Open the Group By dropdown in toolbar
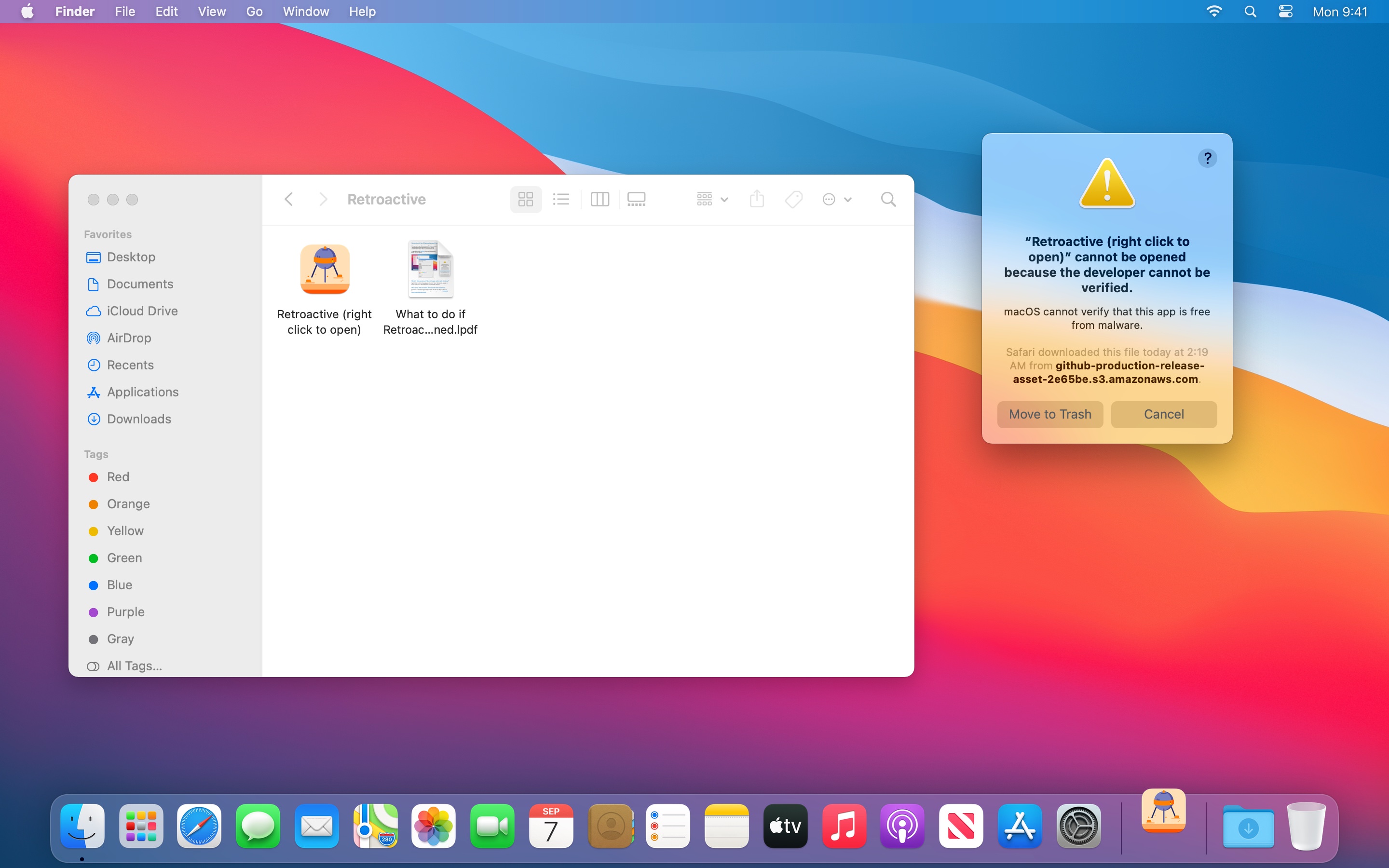 tap(711, 199)
